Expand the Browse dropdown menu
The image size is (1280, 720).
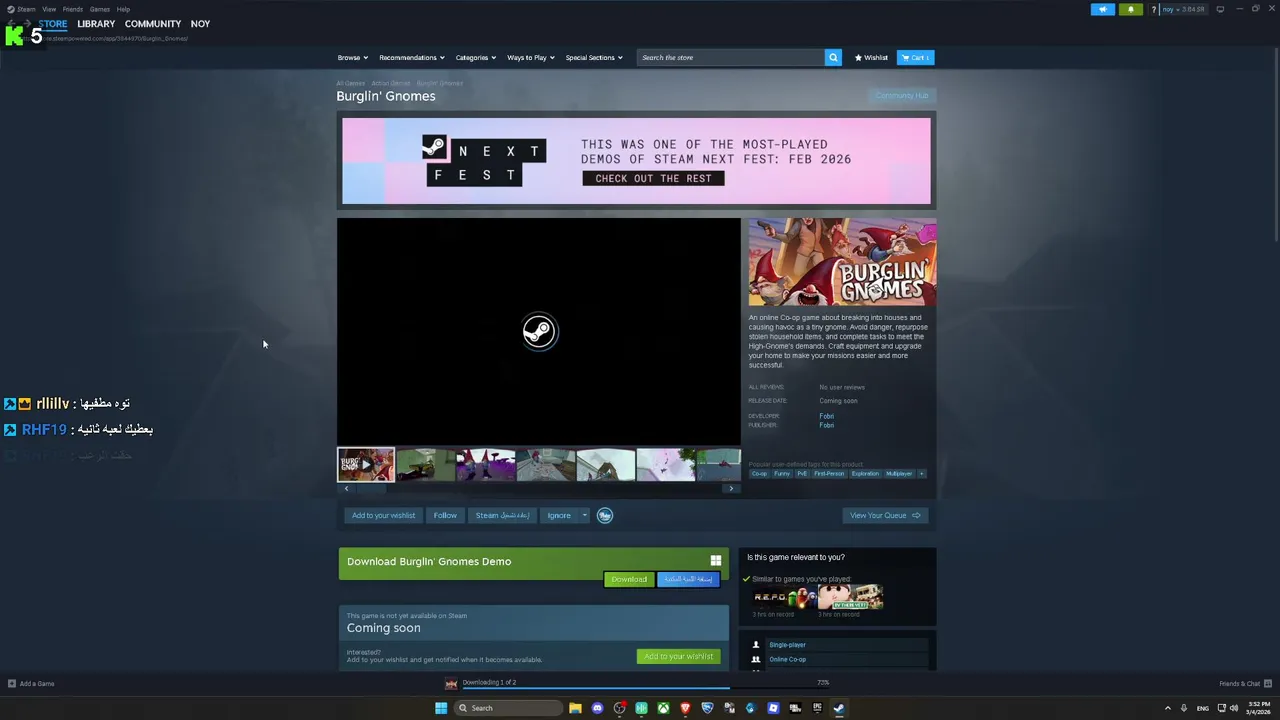(x=352, y=57)
